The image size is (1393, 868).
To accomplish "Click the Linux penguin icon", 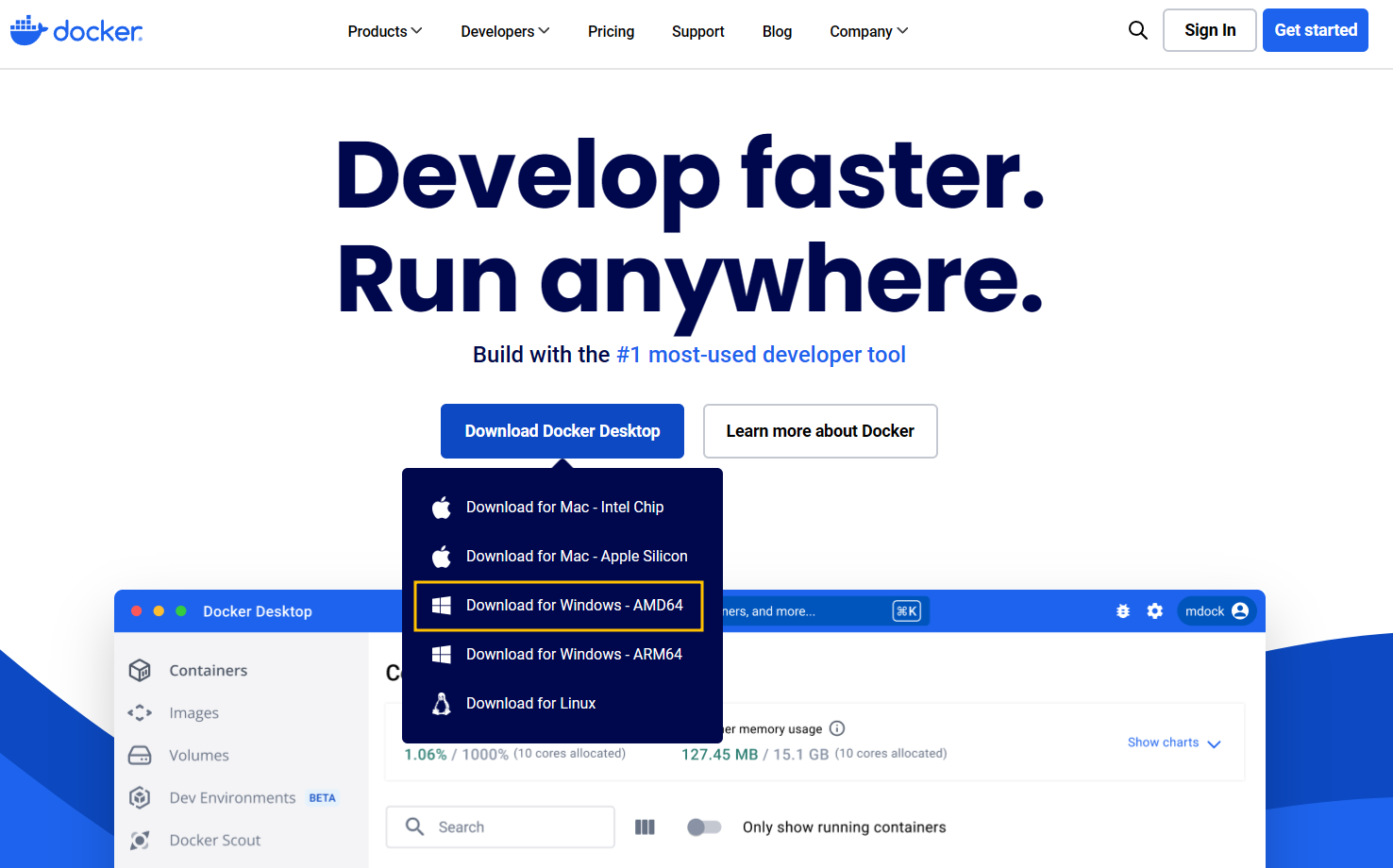I will (441, 704).
